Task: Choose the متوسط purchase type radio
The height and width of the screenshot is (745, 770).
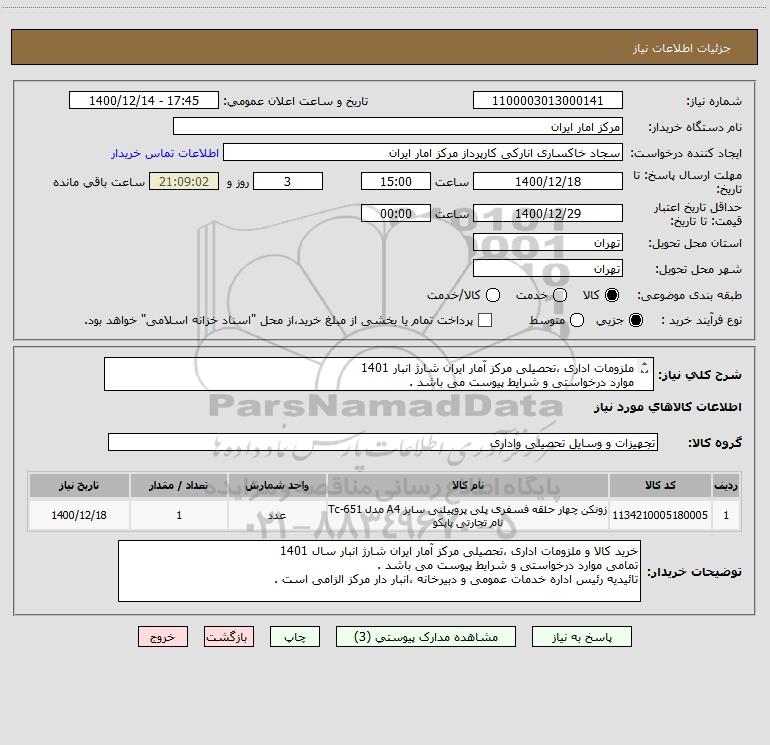Action: click(577, 320)
